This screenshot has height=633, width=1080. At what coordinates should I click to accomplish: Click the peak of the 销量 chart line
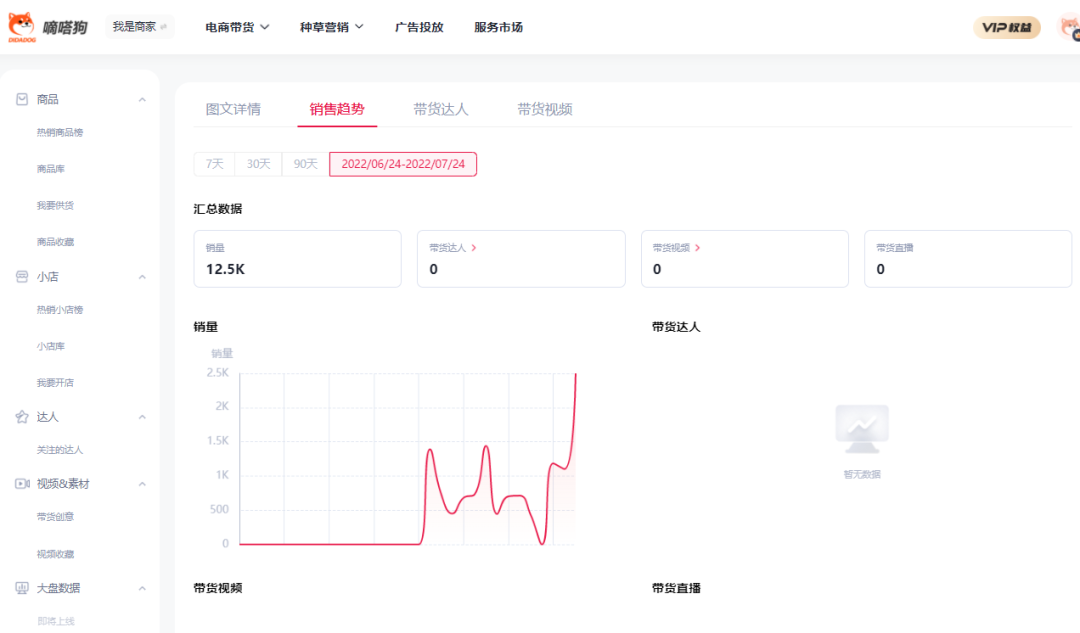(575, 374)
